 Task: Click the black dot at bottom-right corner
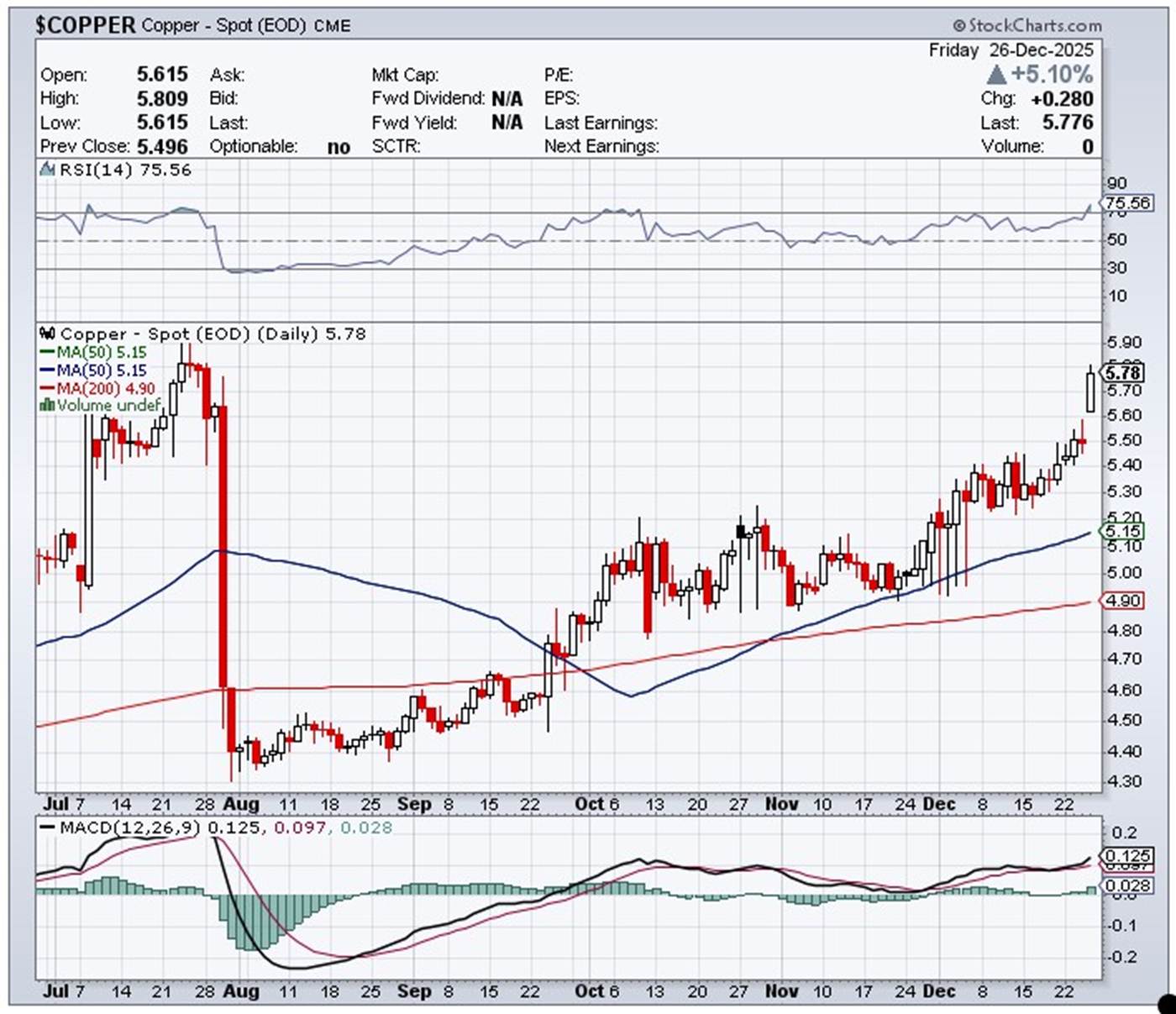point(1167,1002)
